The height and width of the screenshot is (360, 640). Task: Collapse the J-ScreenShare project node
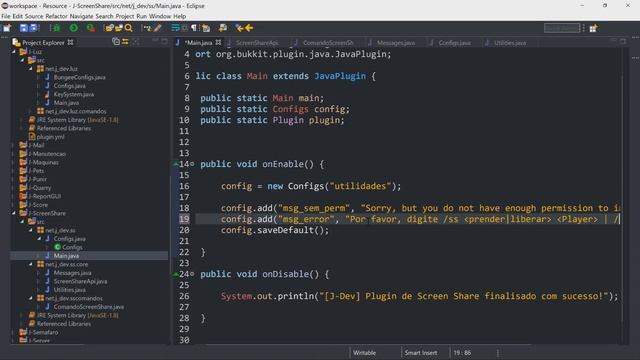[14, 213]
